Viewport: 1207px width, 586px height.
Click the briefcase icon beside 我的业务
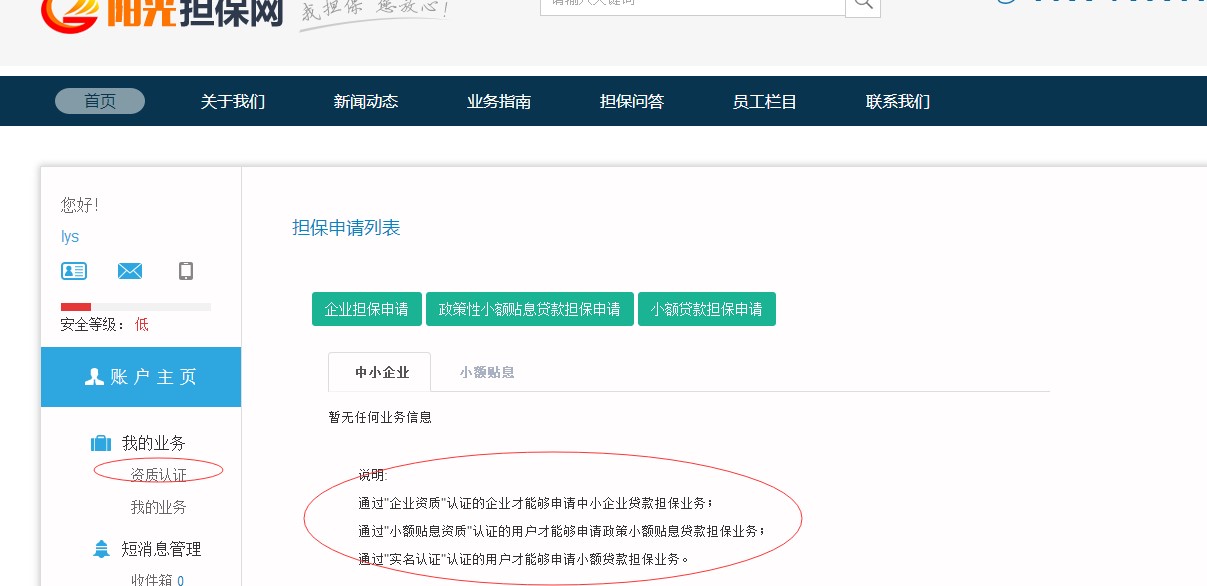[101, 443]
